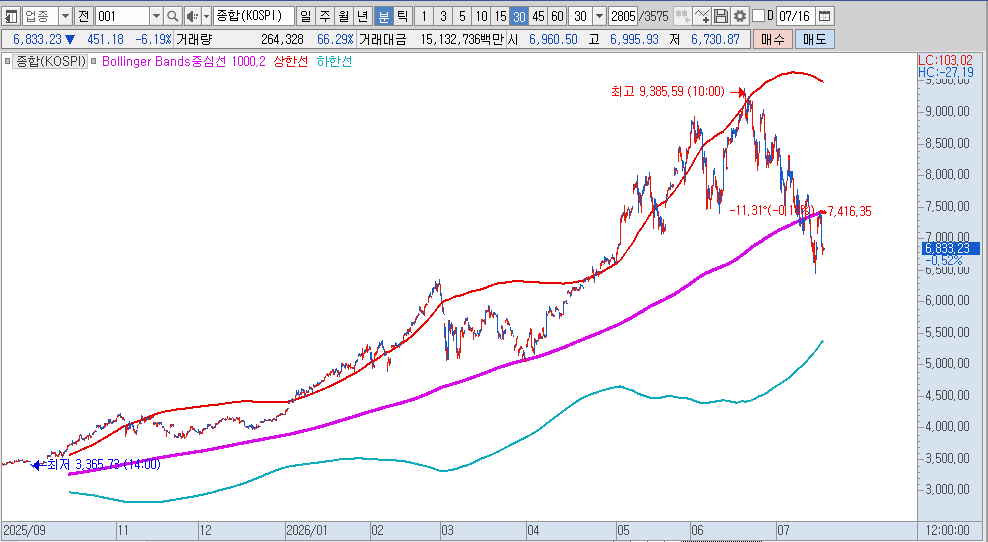Click the 상한선 legend text
Image resolution: width=988 pixels, height=542 pixels.
tap(290, 62)
